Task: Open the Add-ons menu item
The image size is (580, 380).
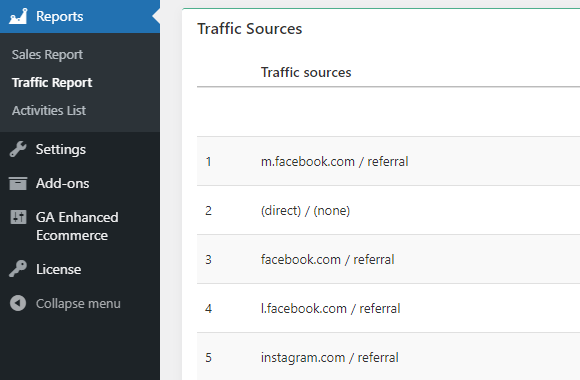Action: point(63,183)
